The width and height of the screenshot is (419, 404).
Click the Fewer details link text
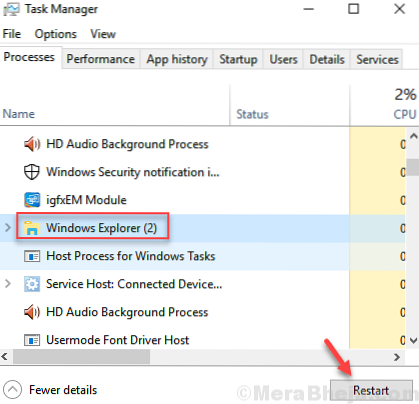(63, 390)
